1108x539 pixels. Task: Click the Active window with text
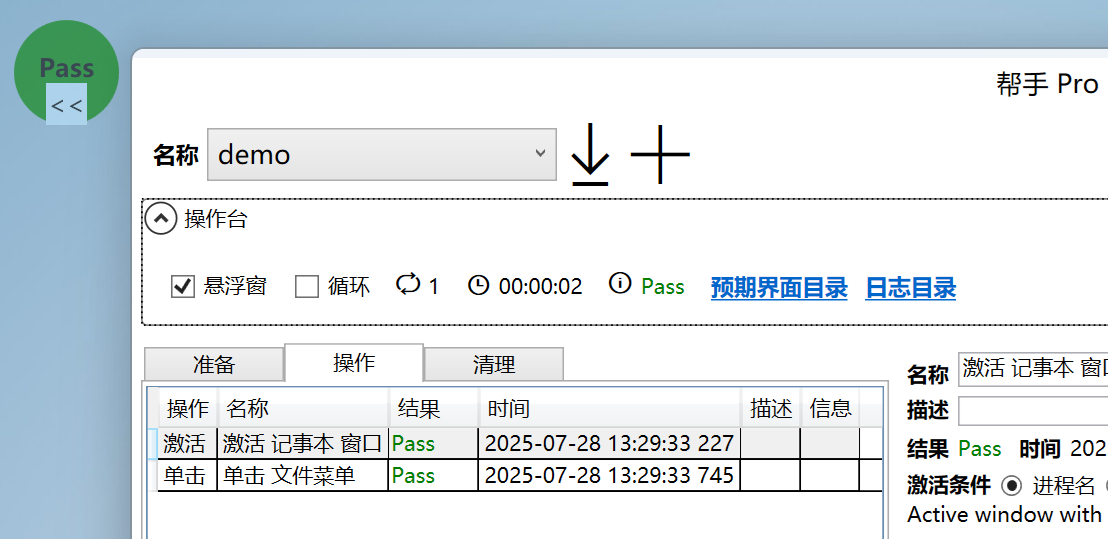(x=1007, y=514)
